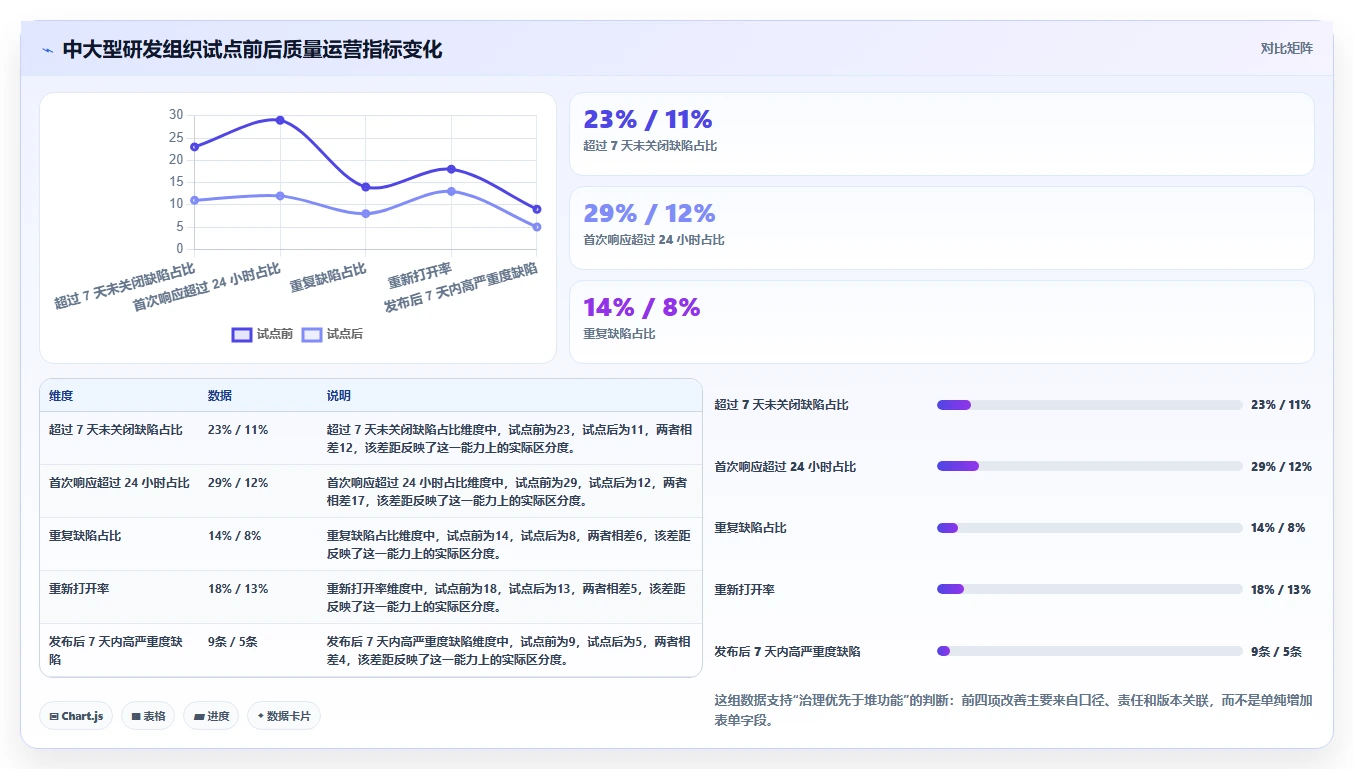Click 重新打开率 in the table's first column
The width and height of the screenshot is (1354, 769).
(79, 589)
